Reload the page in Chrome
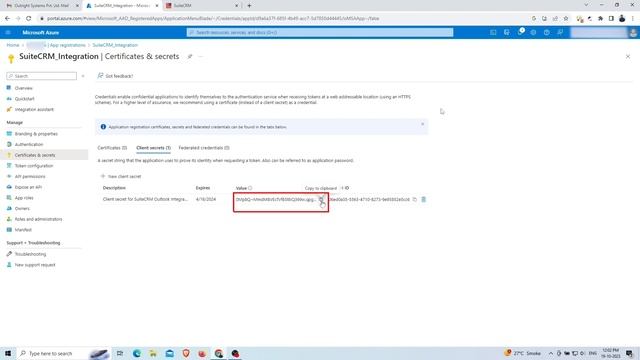Viewport: 640px width, 360px height. click(29, 18)
